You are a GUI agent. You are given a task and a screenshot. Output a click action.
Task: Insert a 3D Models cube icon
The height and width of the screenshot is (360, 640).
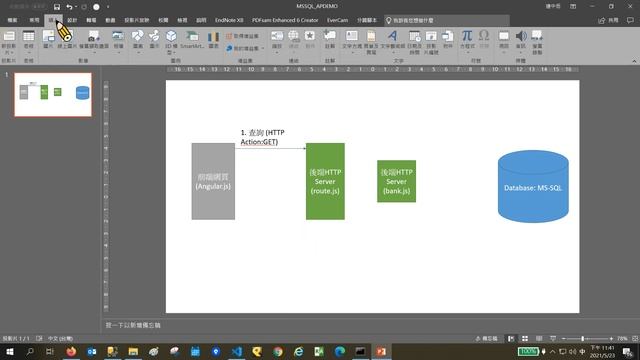pyautogui.click(x=171, y=37)
